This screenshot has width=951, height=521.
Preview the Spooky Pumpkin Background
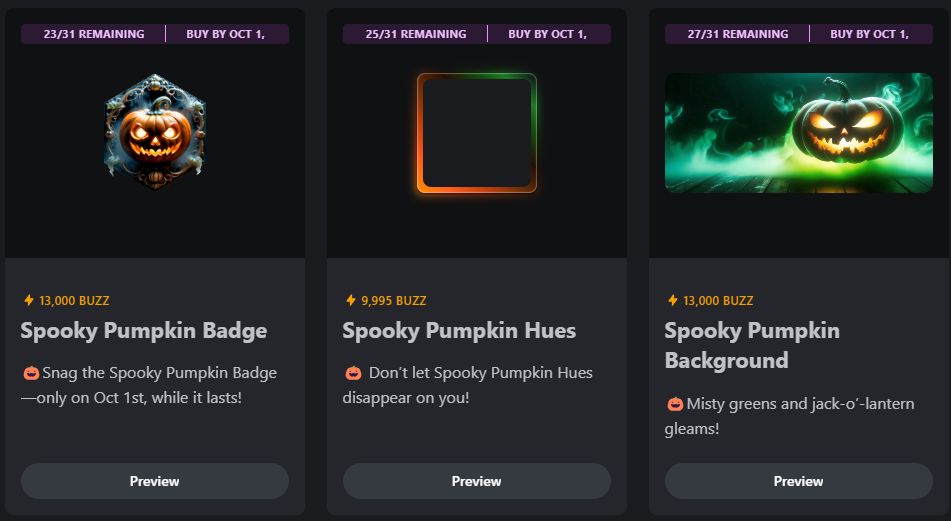799,481
